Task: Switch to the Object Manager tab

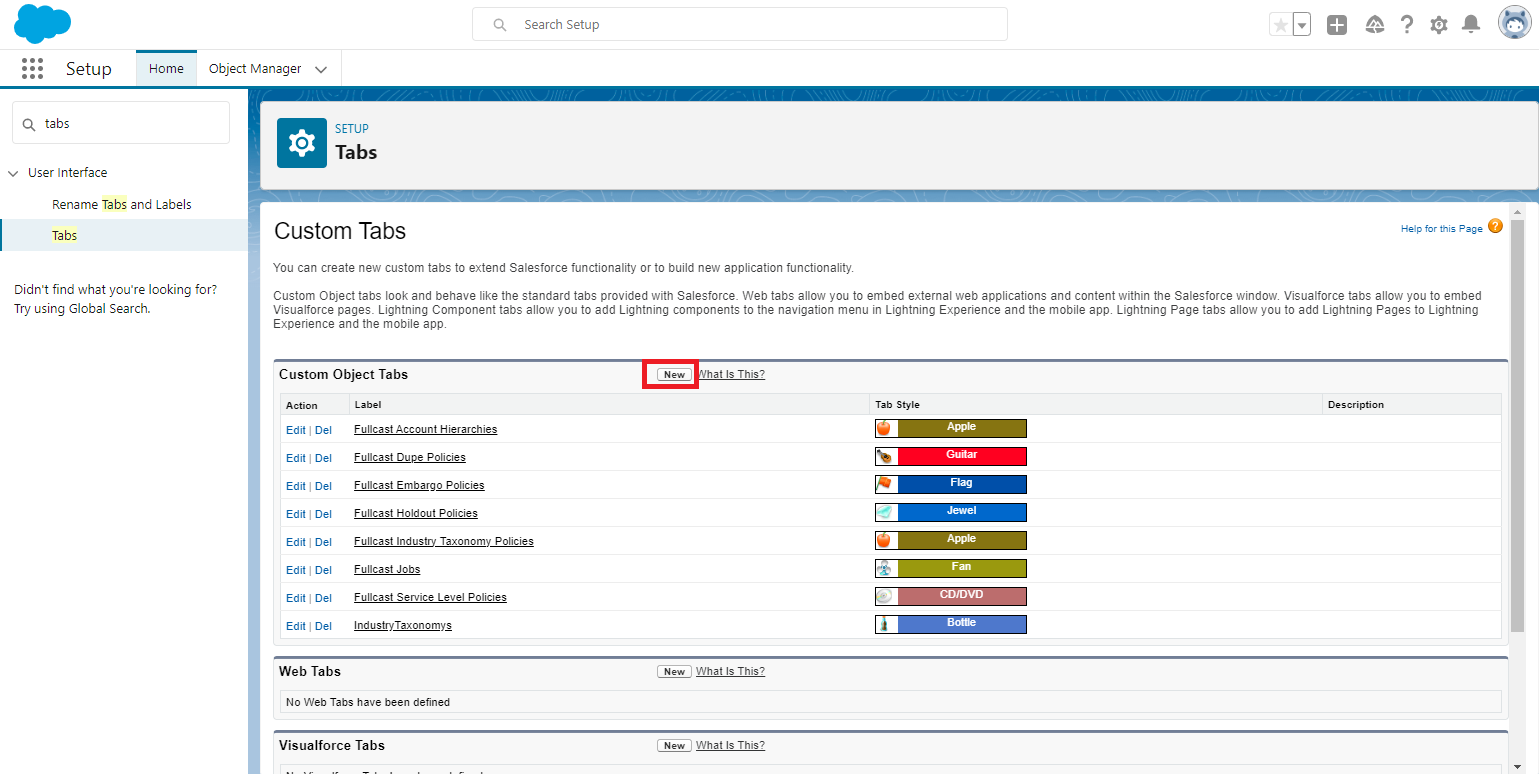Action: pyautogui.click(x=255, y=69)
